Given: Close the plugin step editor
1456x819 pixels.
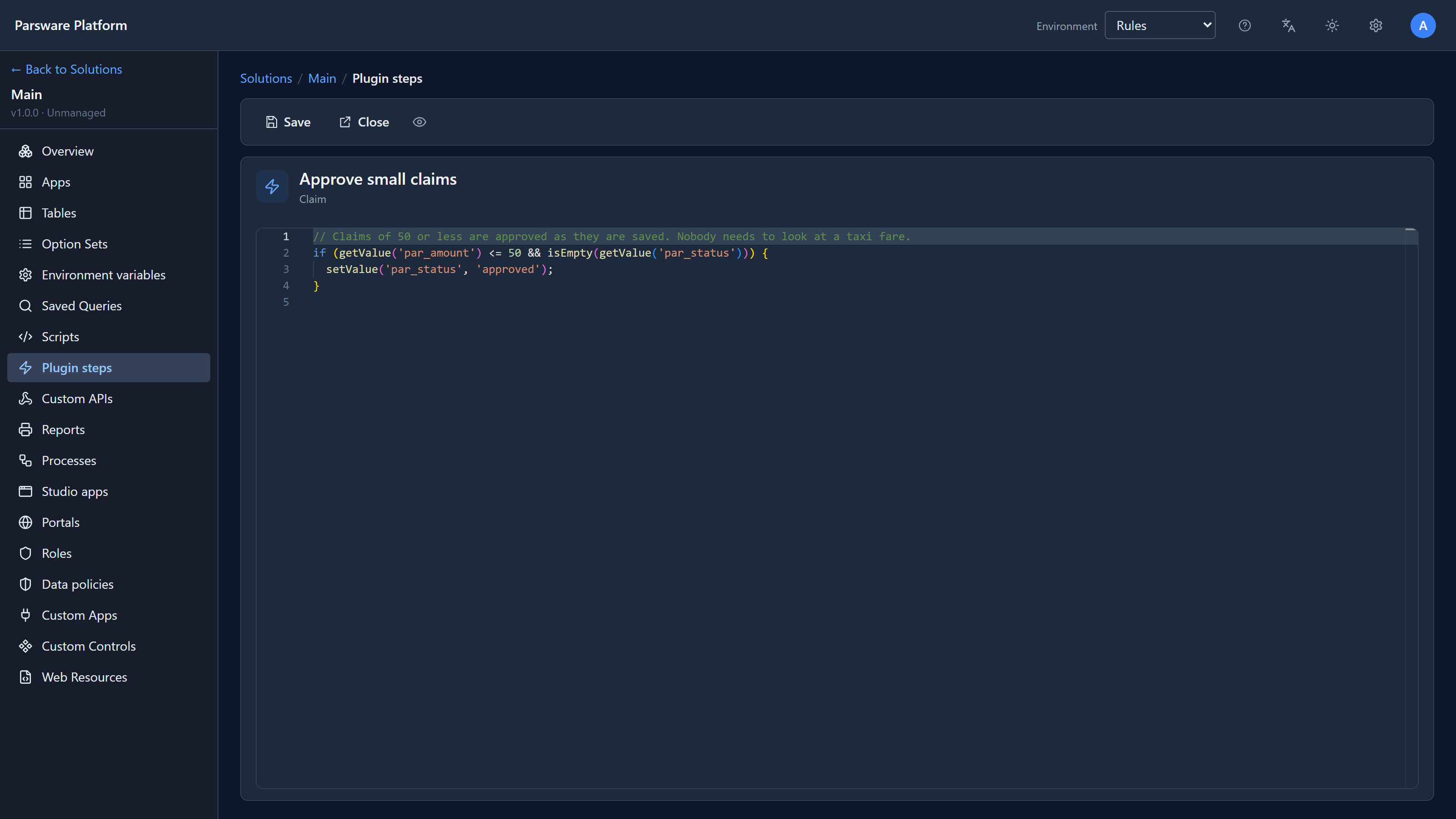Looking at the screenshot, I should (364, 122).
